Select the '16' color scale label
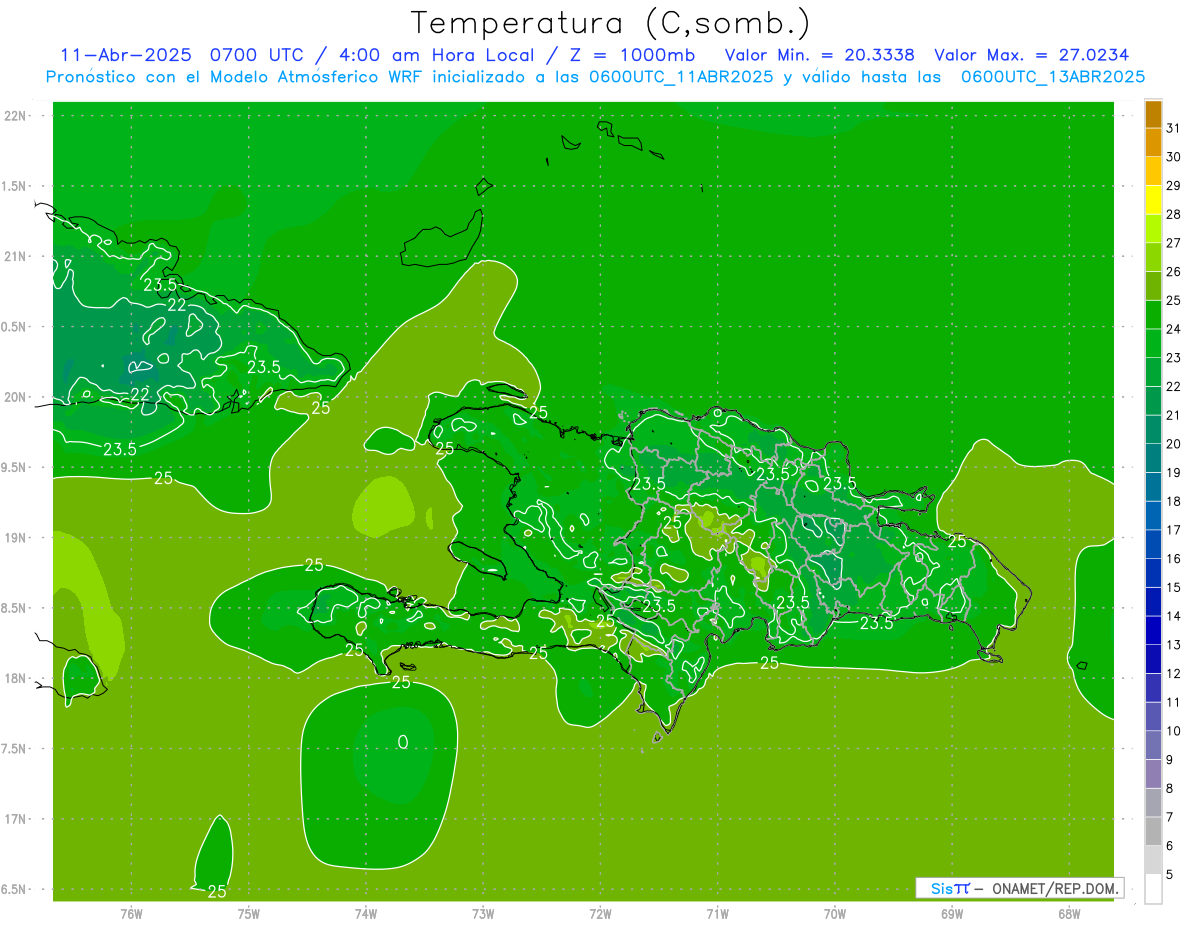Screen dimensions: 1200x927 (1174, 559)
